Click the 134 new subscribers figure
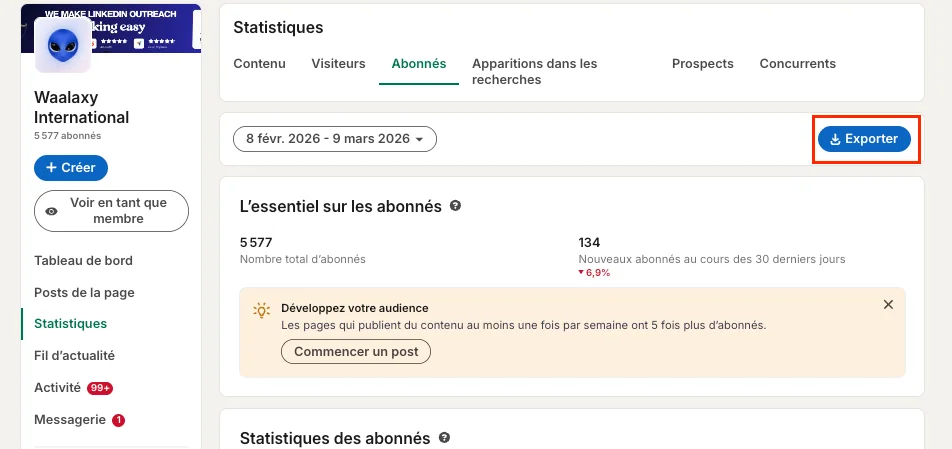952x449 pixels. click(x=589, y=243)
